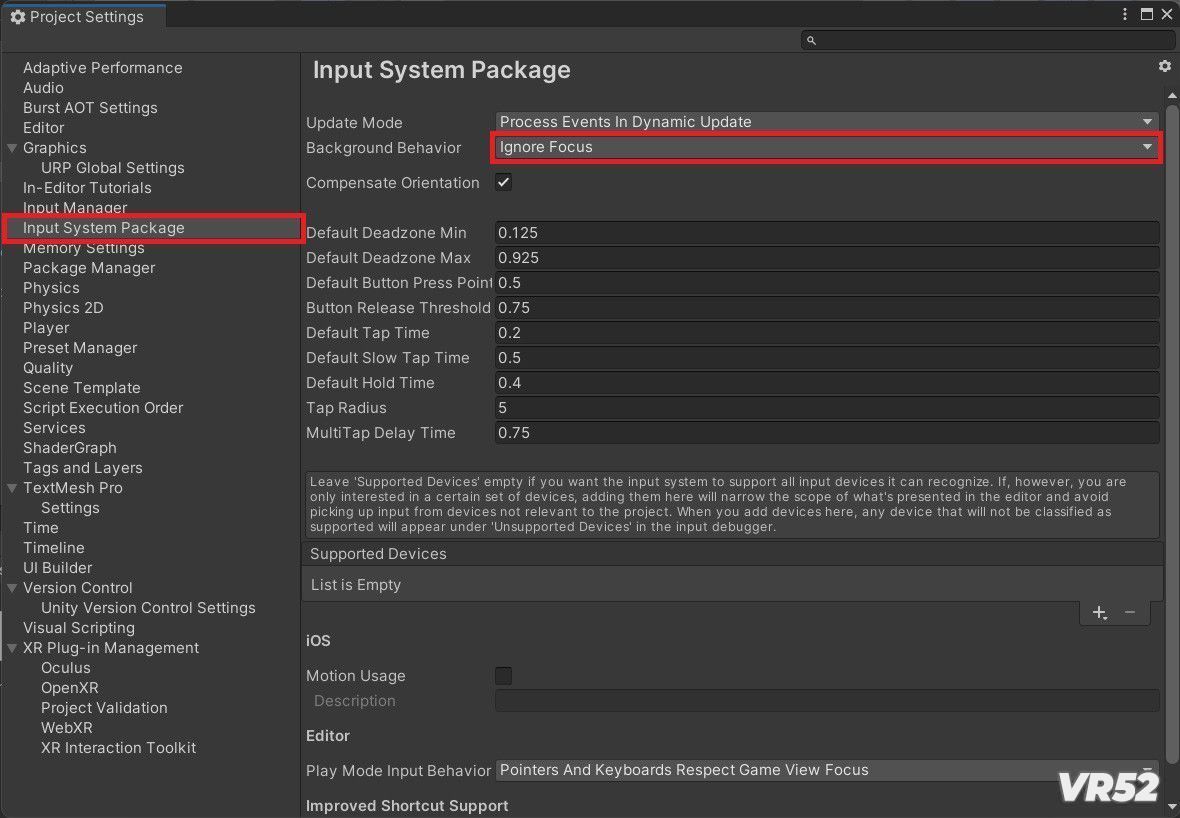Open the settings gear menu for Input System Package
This screenshot has width=1180, height=818.
coord(1164,66)
